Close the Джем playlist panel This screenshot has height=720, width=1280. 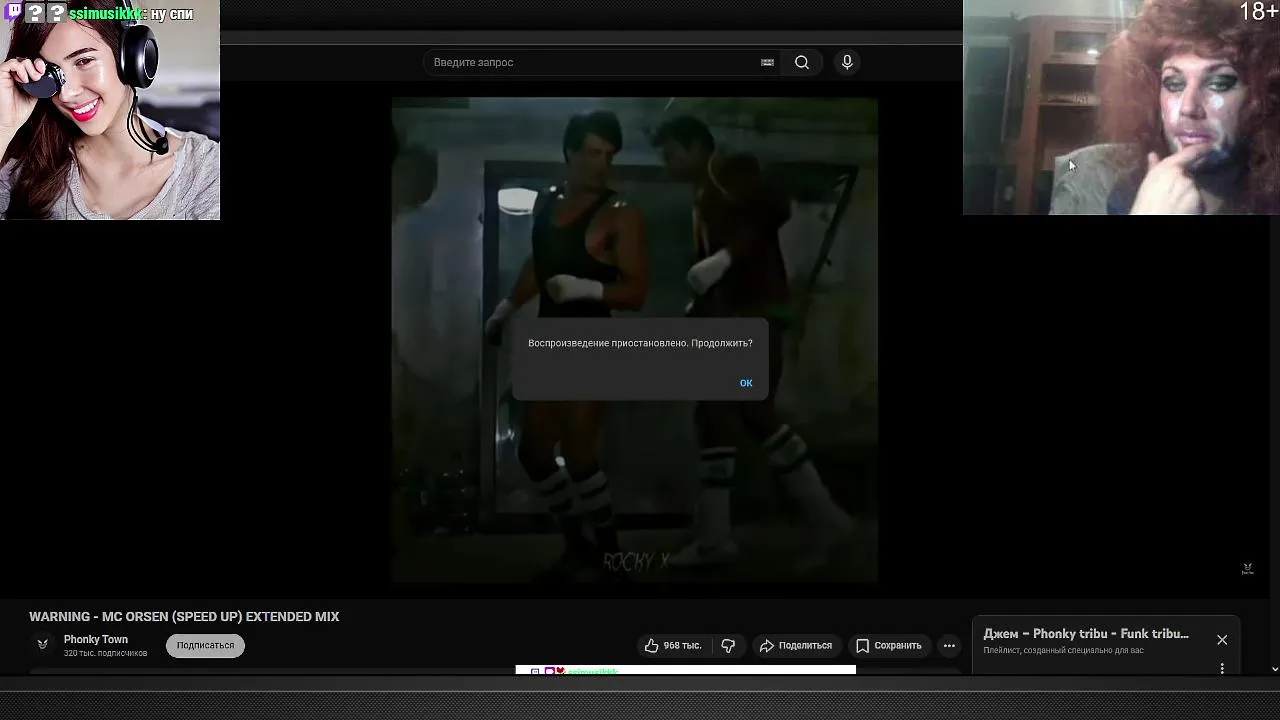coord(1222,640)
